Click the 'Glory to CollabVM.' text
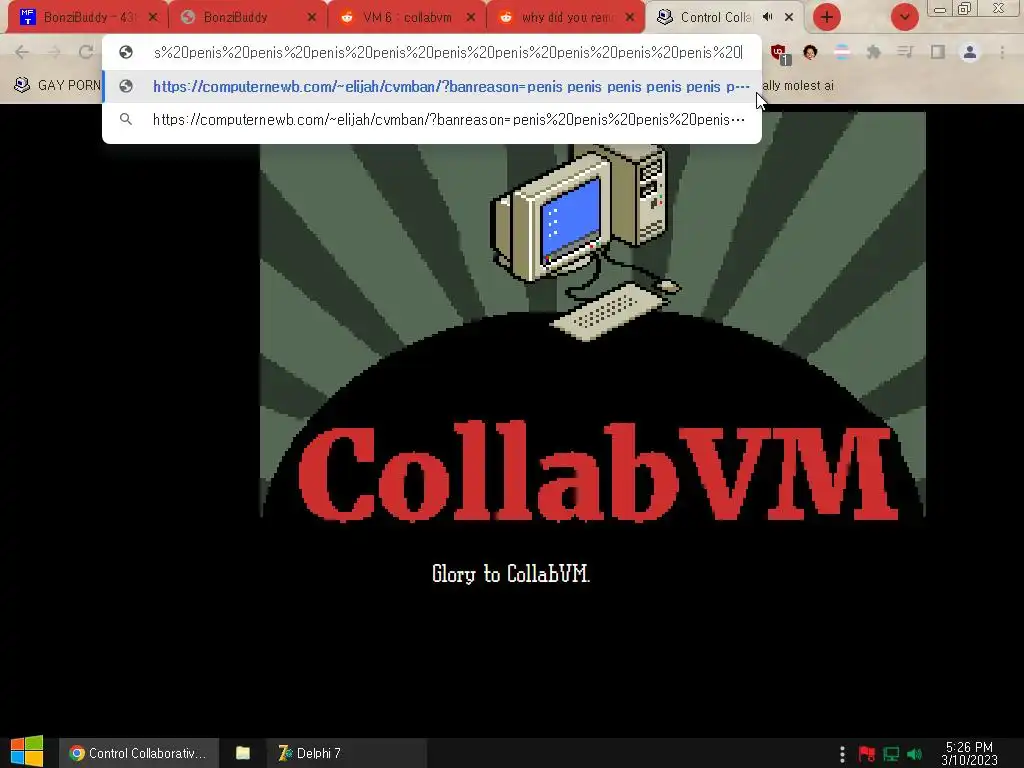The height and width of the screenshot is (768, 1024). pyautogui.click(x=511, y=573)
